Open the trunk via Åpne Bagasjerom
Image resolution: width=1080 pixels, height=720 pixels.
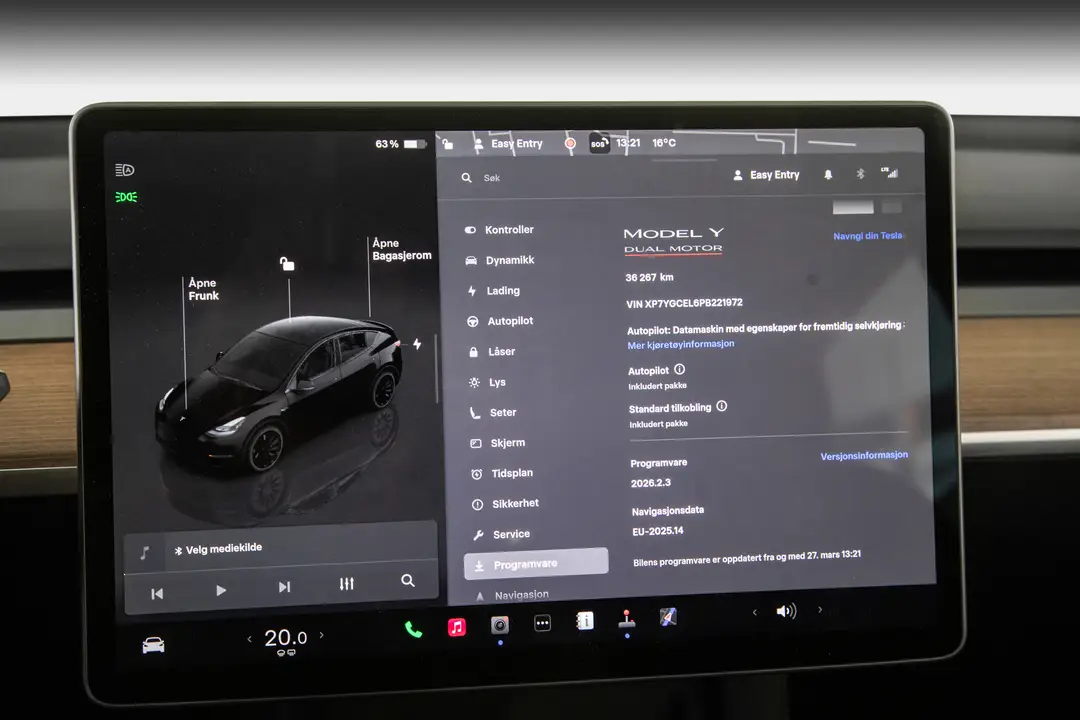click(402, 249)
